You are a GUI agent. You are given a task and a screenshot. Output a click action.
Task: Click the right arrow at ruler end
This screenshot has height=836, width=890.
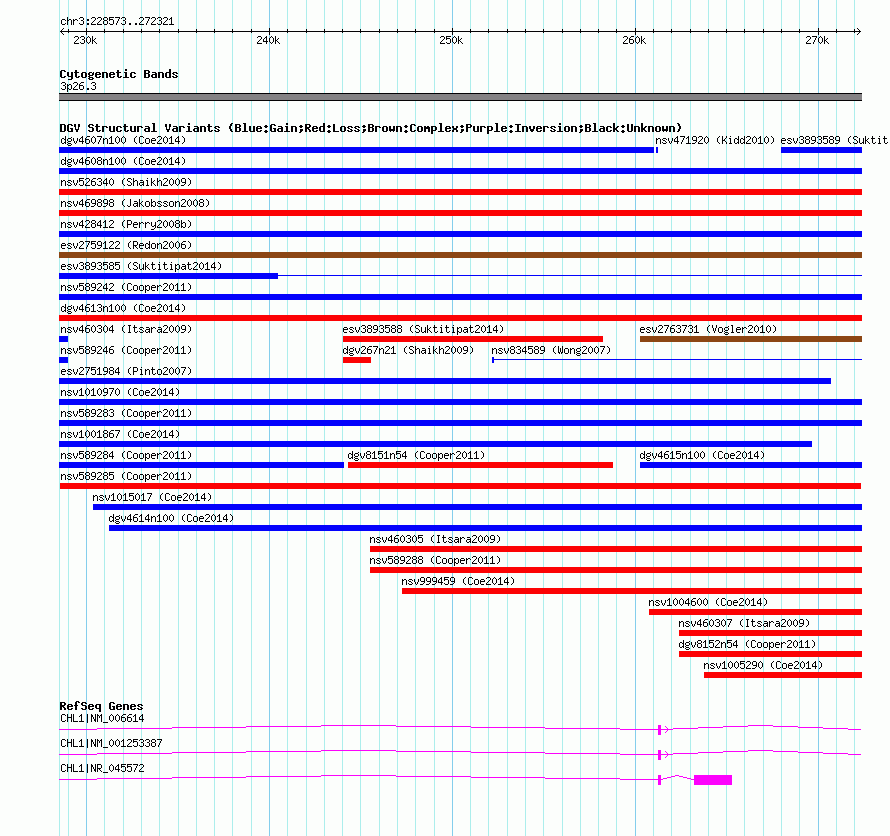[858, 31]
